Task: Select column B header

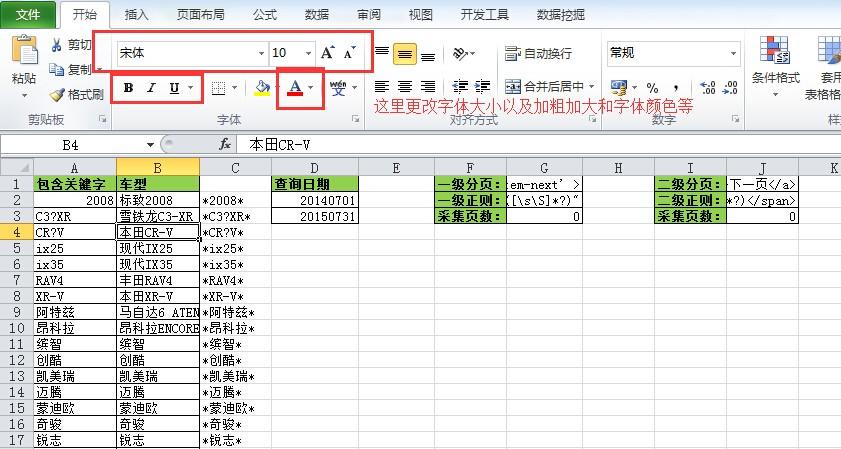Action: pos(158,168)
